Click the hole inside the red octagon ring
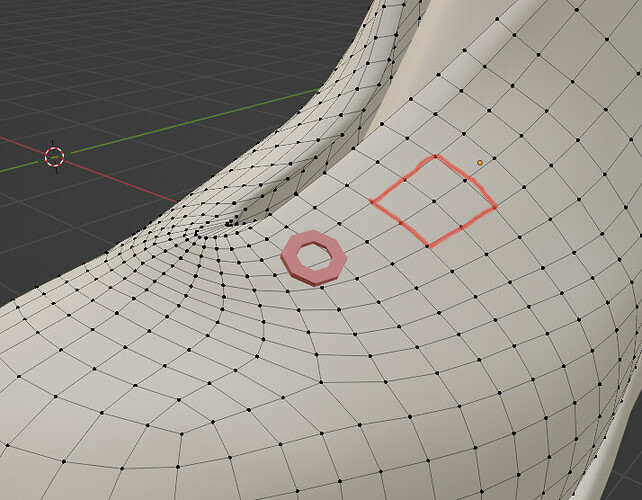Image resolution: width=642 pixels, height=500 pixels. coord(314,255)
